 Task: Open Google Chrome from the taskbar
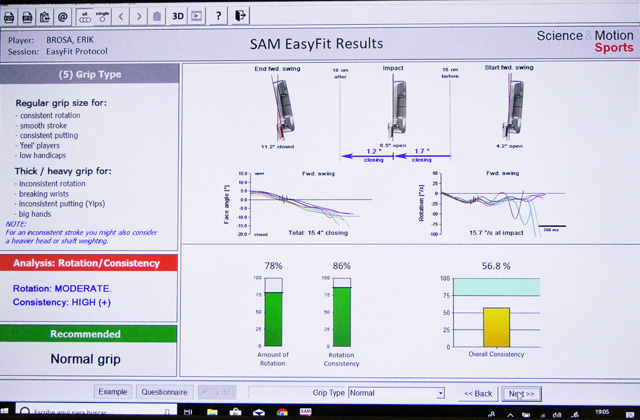(282, 413)
